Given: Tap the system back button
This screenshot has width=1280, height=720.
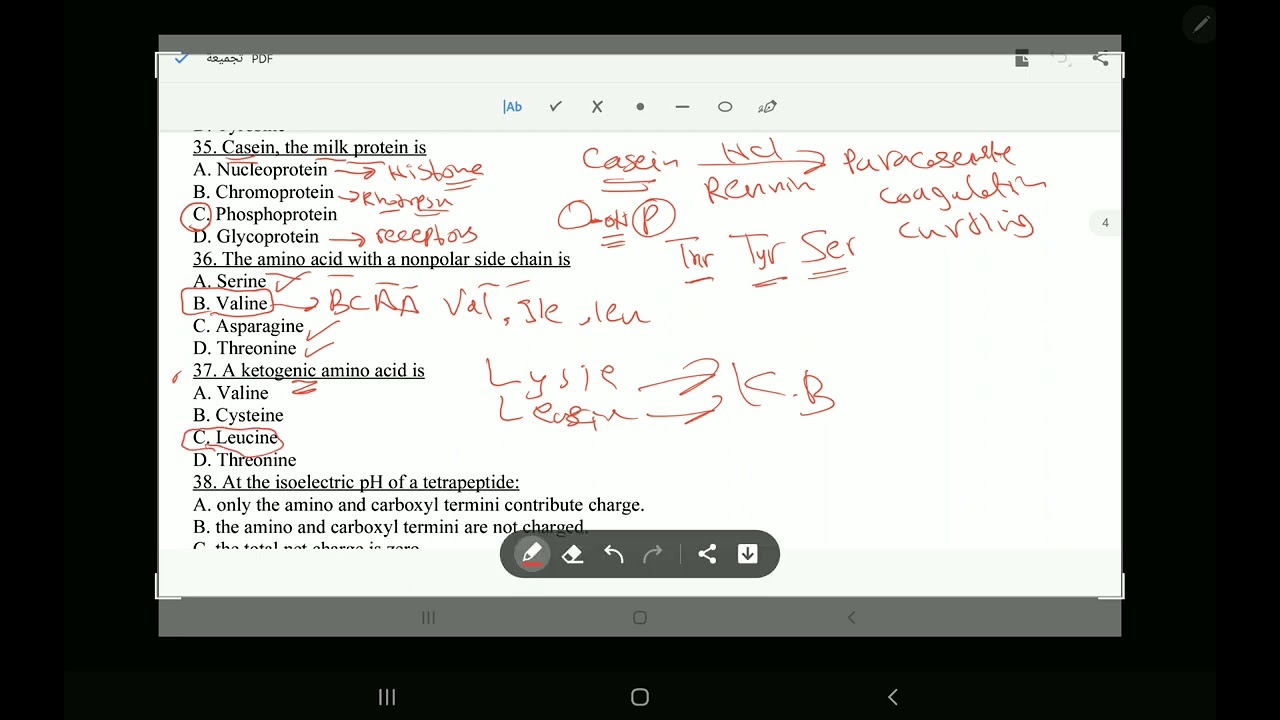Looking at the screenshot, I should pyautogui.click(x=893, y=697).
